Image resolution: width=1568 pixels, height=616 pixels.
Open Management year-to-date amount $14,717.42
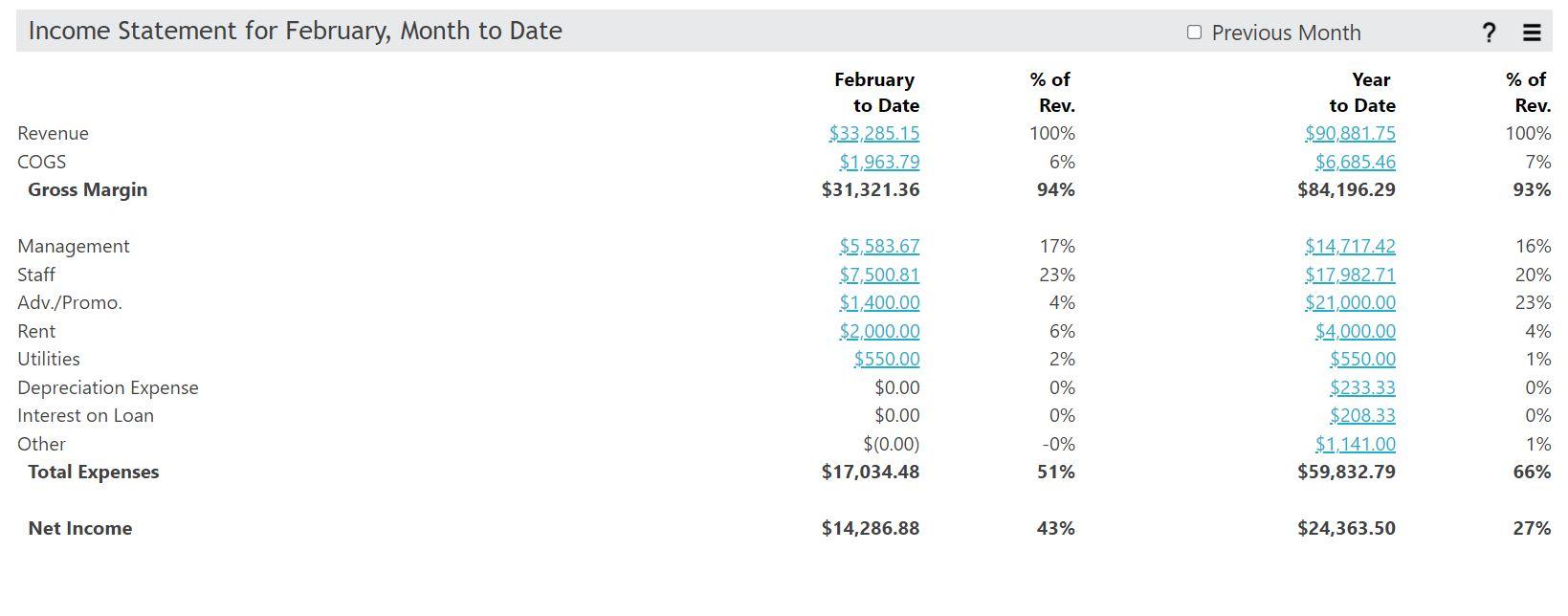point(1349,246)
